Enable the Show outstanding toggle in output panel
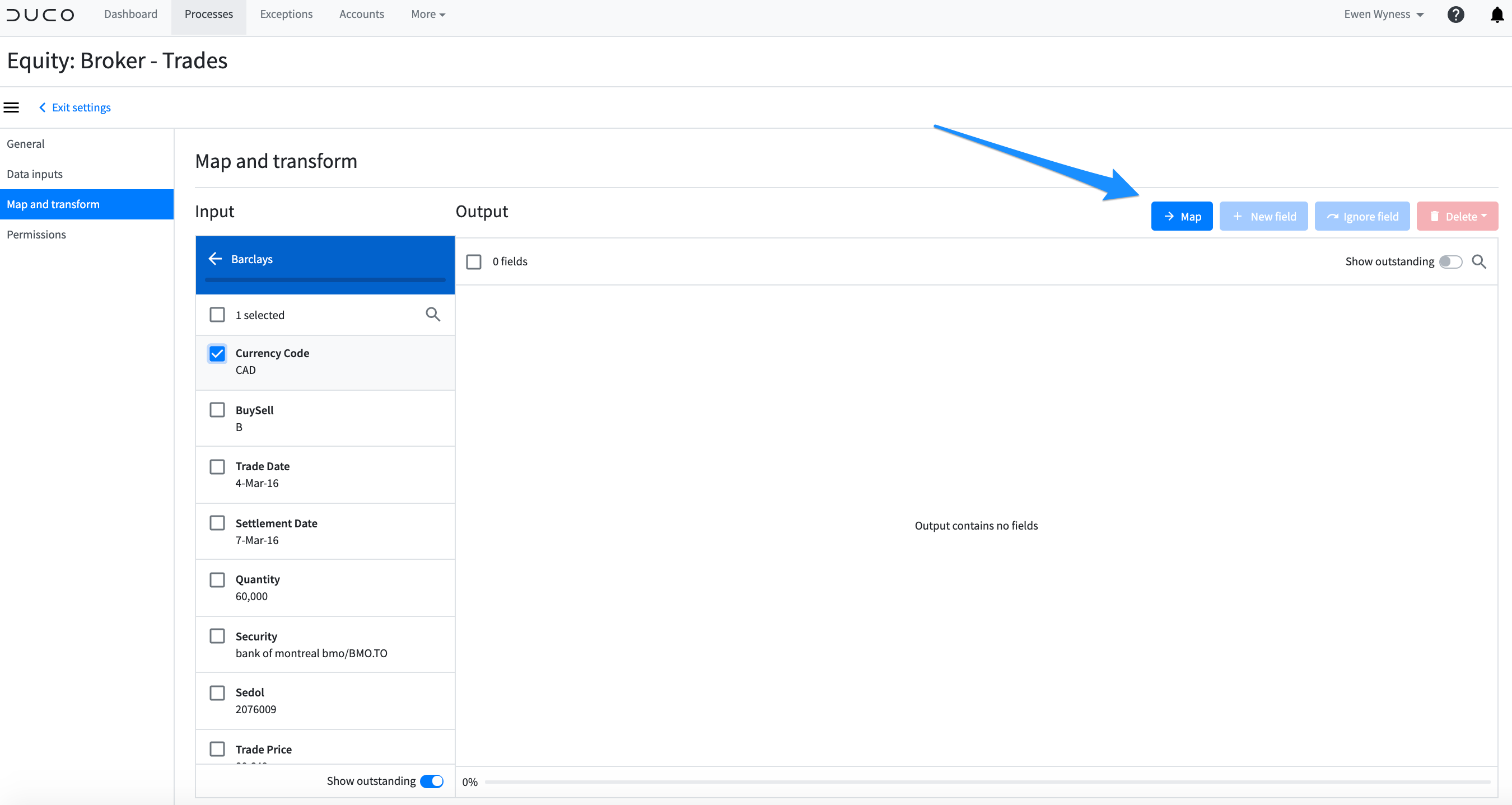The width and height of the screenshot is (1512, 805). (x=1450, y=261)
